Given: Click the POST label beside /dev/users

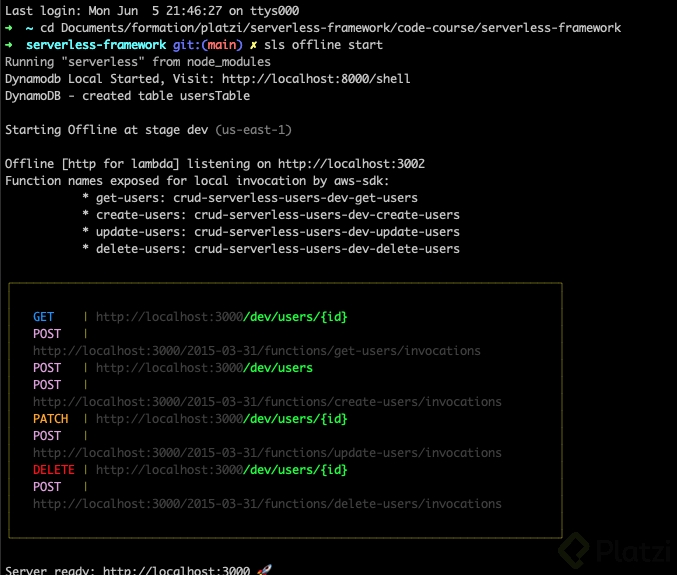Looking at the screenshot, I should (x=47, y=368).
